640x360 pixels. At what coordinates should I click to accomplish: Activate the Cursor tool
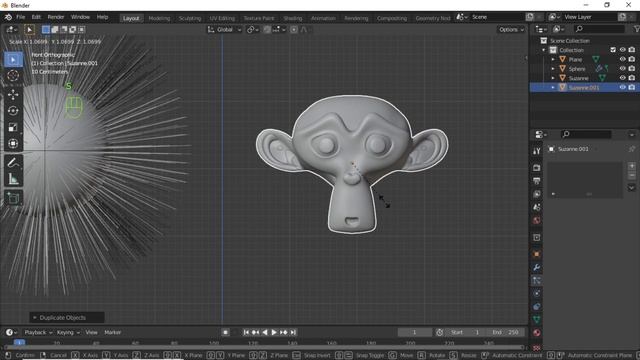click(13, 76)
